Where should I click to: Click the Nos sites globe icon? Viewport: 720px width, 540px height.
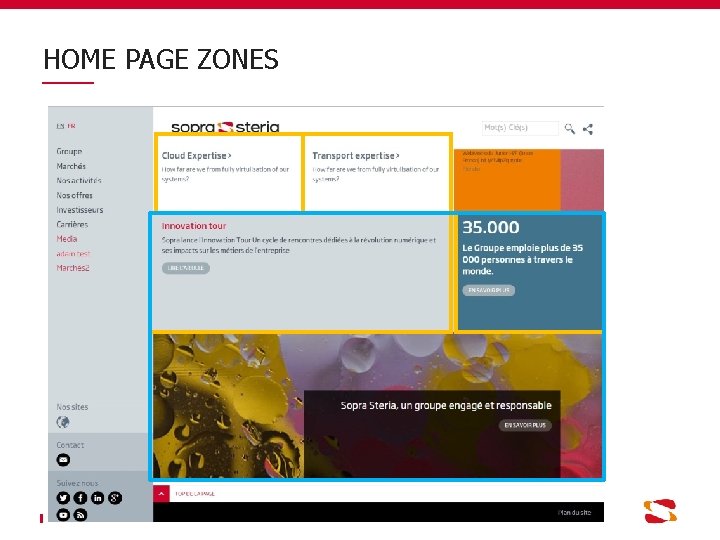pos(63,422)
